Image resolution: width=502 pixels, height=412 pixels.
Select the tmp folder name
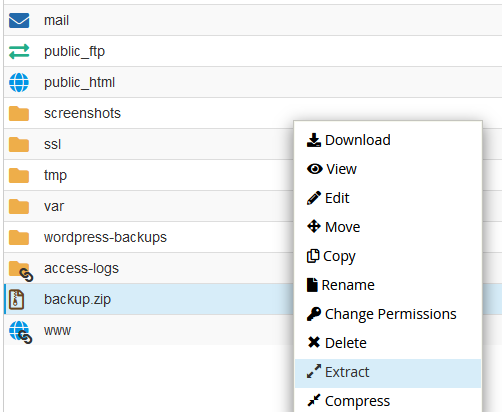point(55,176)
